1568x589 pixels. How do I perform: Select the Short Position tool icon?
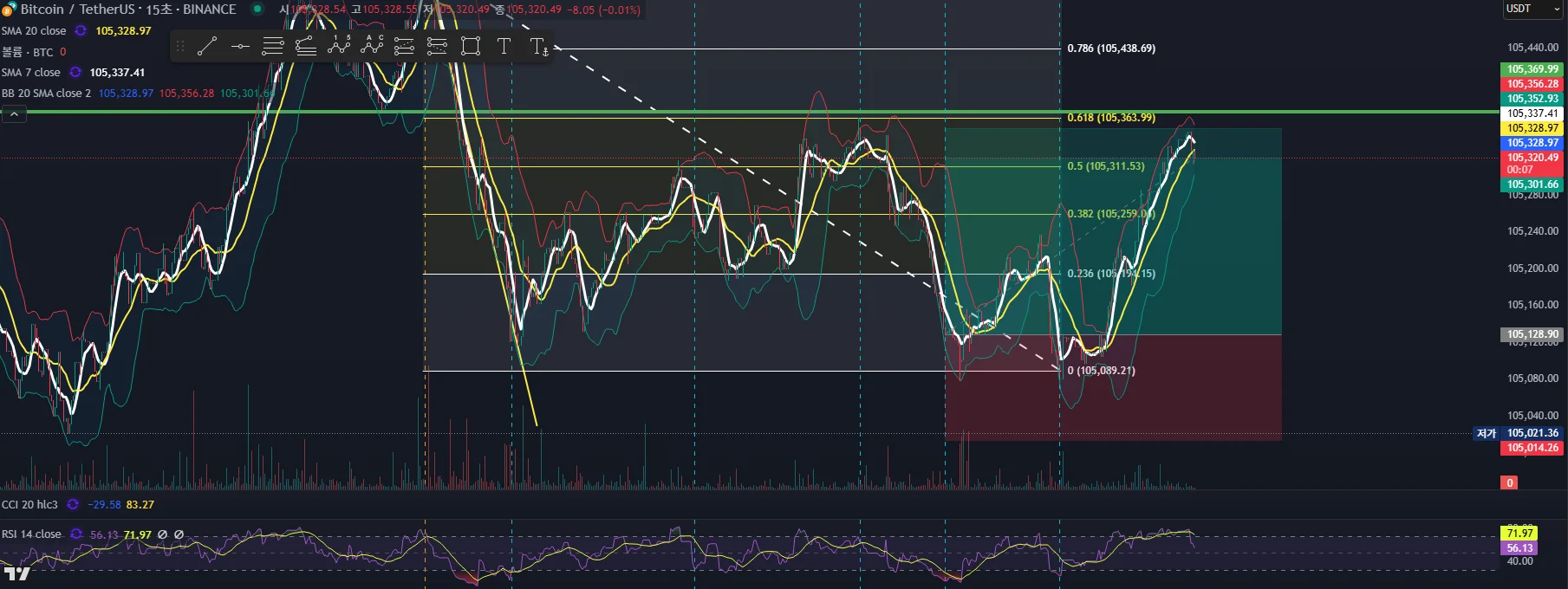[x=438, y=46]
